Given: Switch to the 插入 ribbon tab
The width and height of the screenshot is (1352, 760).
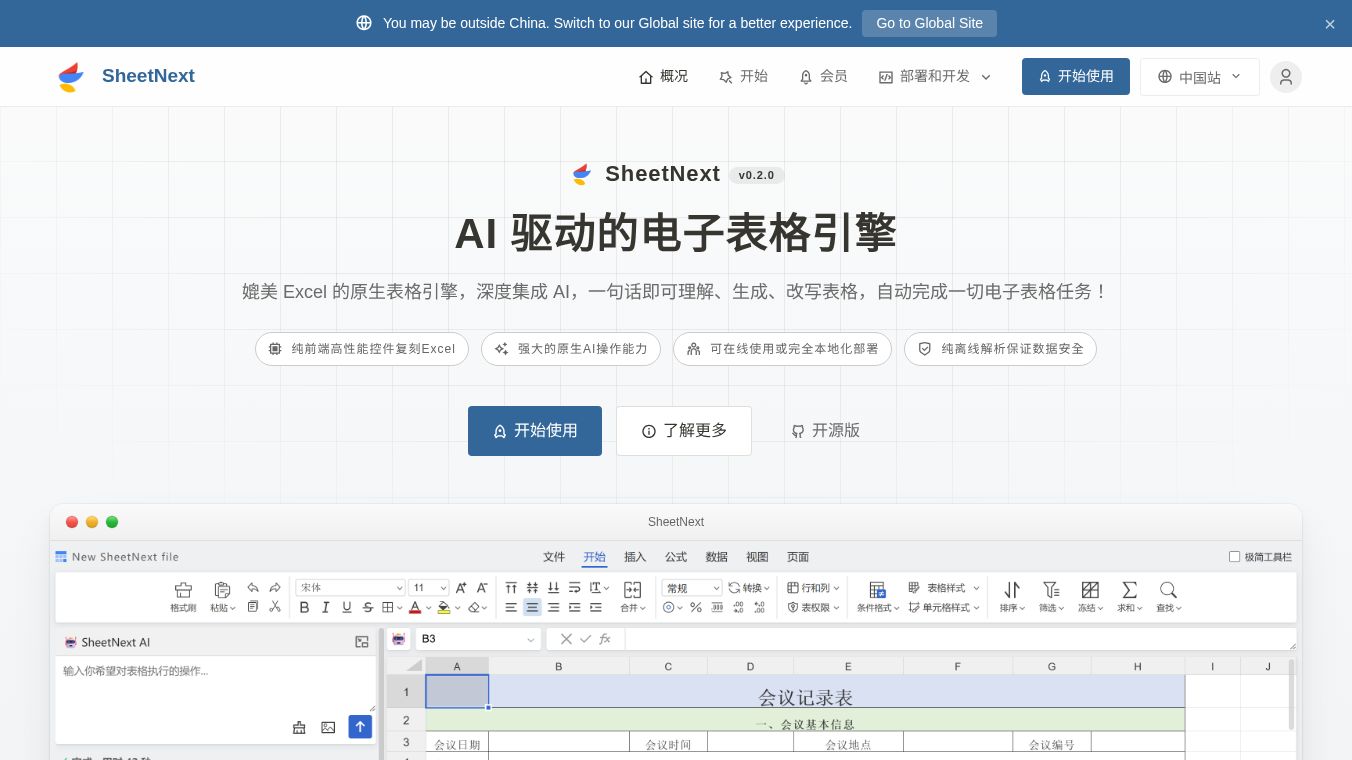Looking at the screenshot, I should (635, 557).
